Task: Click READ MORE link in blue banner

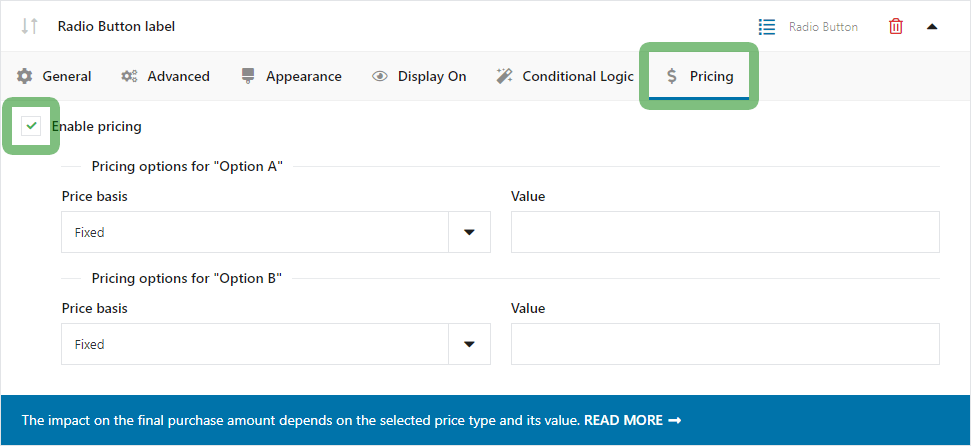Action: 633,420
